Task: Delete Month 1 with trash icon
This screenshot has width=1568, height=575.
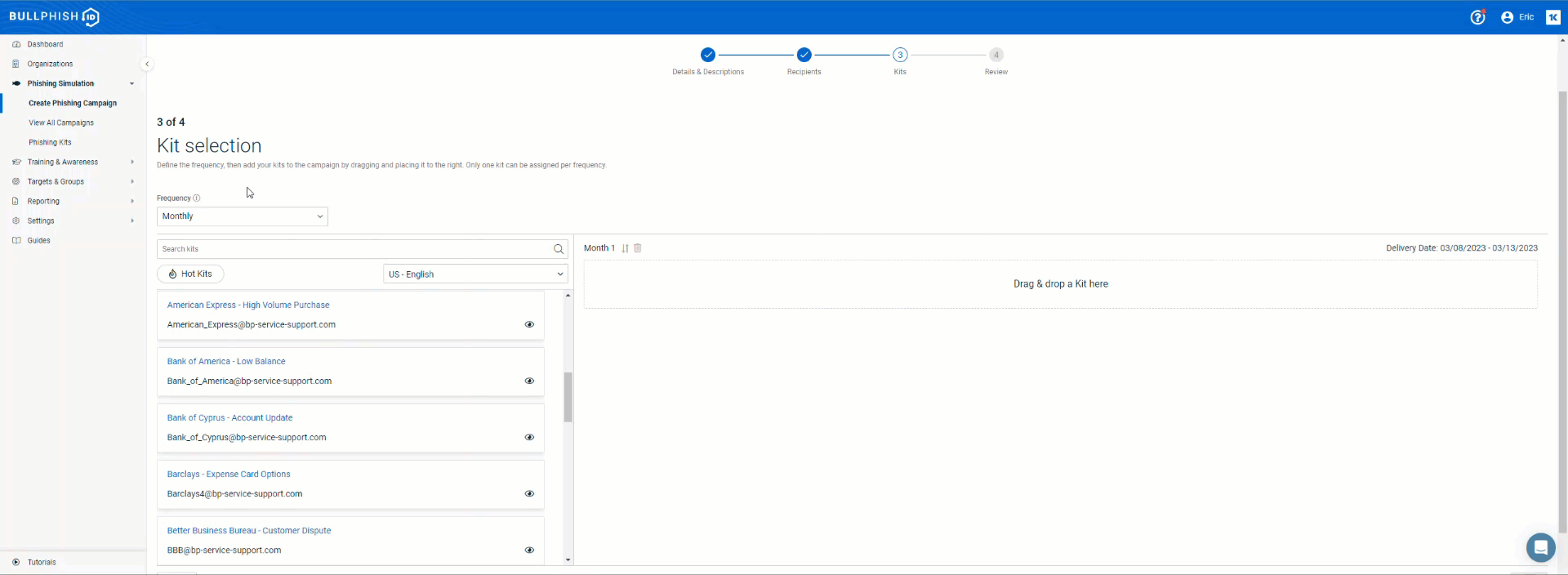Action: click(x=638, y=248)
